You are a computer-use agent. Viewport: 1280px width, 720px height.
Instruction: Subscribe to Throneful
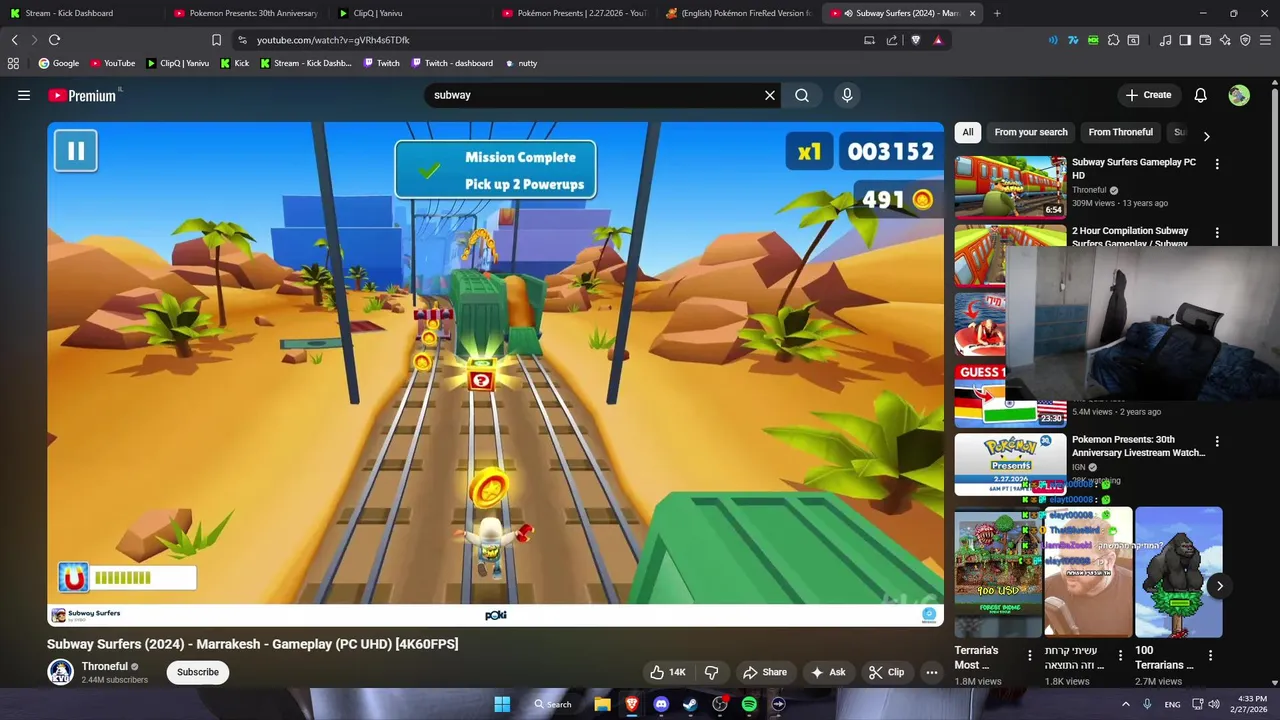click(198, 672)
